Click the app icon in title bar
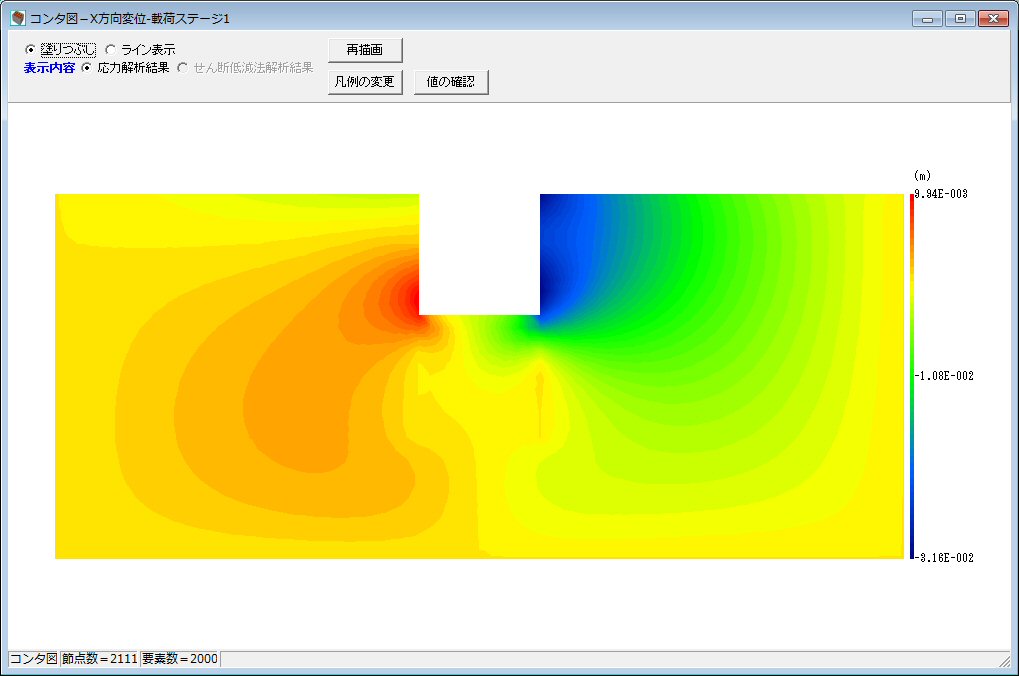 pyautogui.click(x=18, y=18)
